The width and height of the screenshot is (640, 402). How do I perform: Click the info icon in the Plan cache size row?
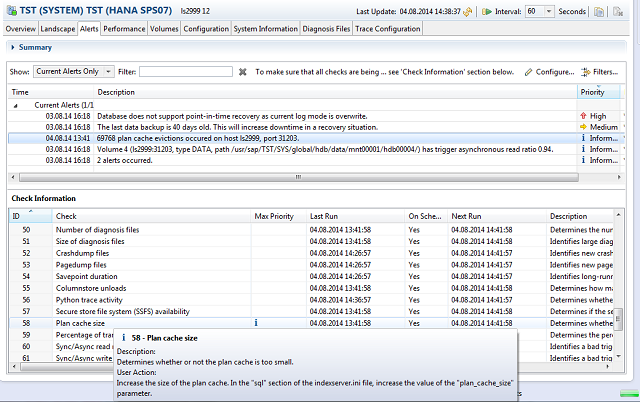[x=256, y=323]
